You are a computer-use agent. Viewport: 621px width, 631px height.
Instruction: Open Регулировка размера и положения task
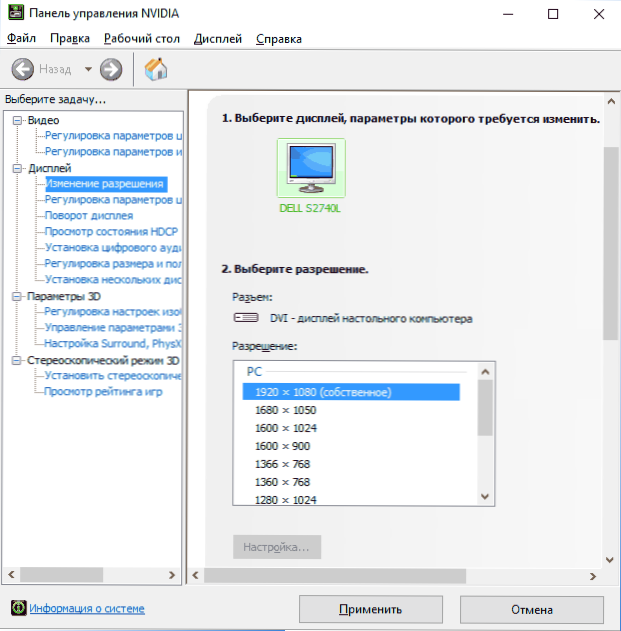coord(113,264)
